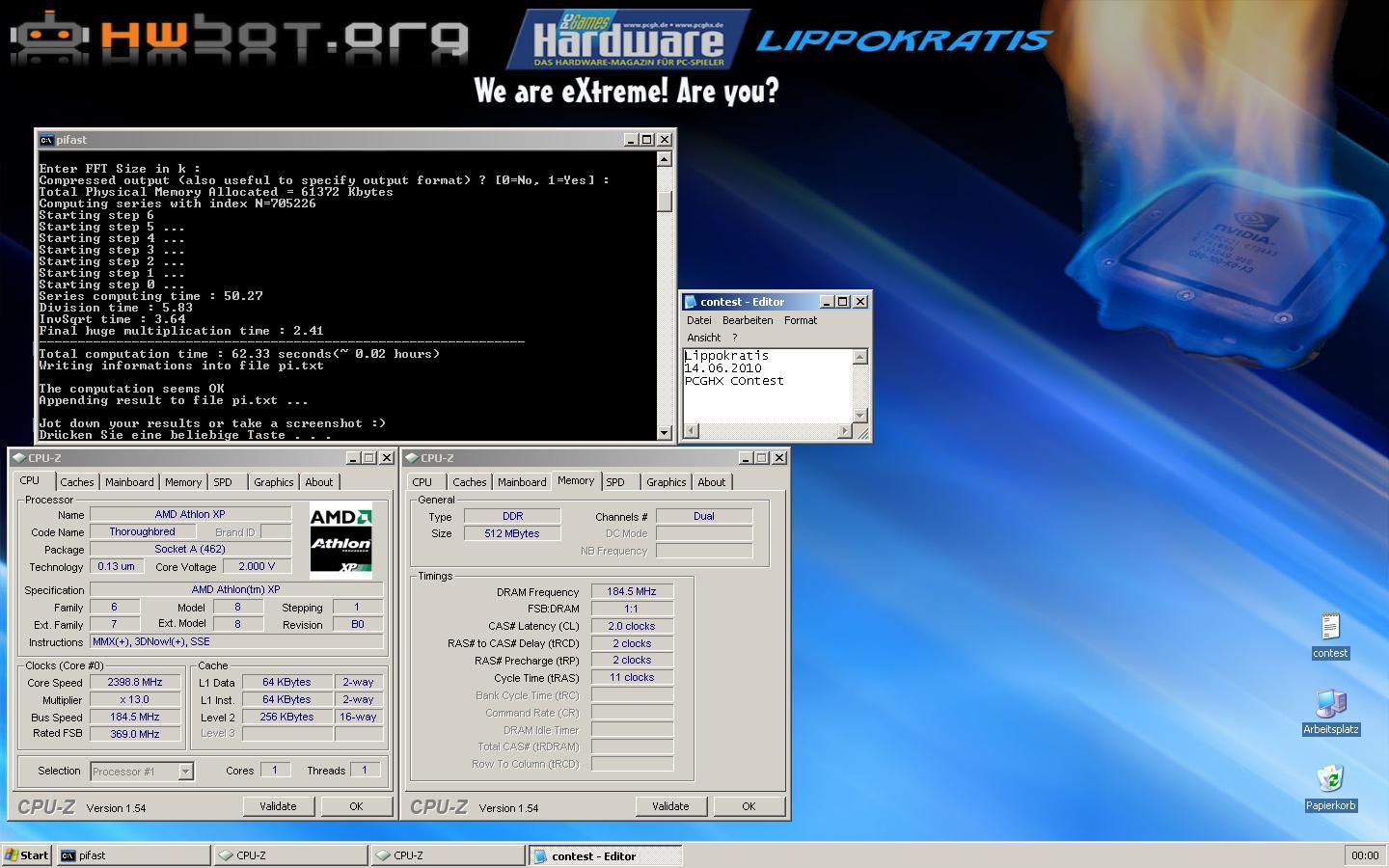Click the Instructions field MMX(+), 3DNow!(+), SSE
The height and width of the screenshot is (868, 1389).
[236, 641]
